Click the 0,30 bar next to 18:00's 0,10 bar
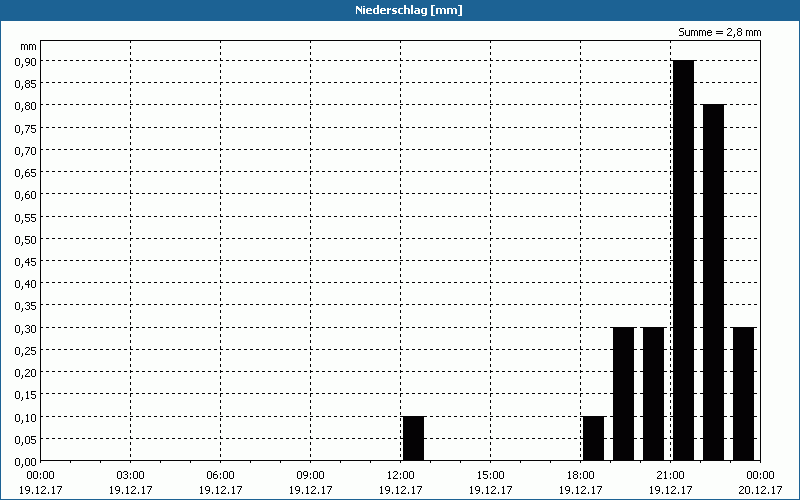Screen dimensions: 800x500 pos(623,394)
